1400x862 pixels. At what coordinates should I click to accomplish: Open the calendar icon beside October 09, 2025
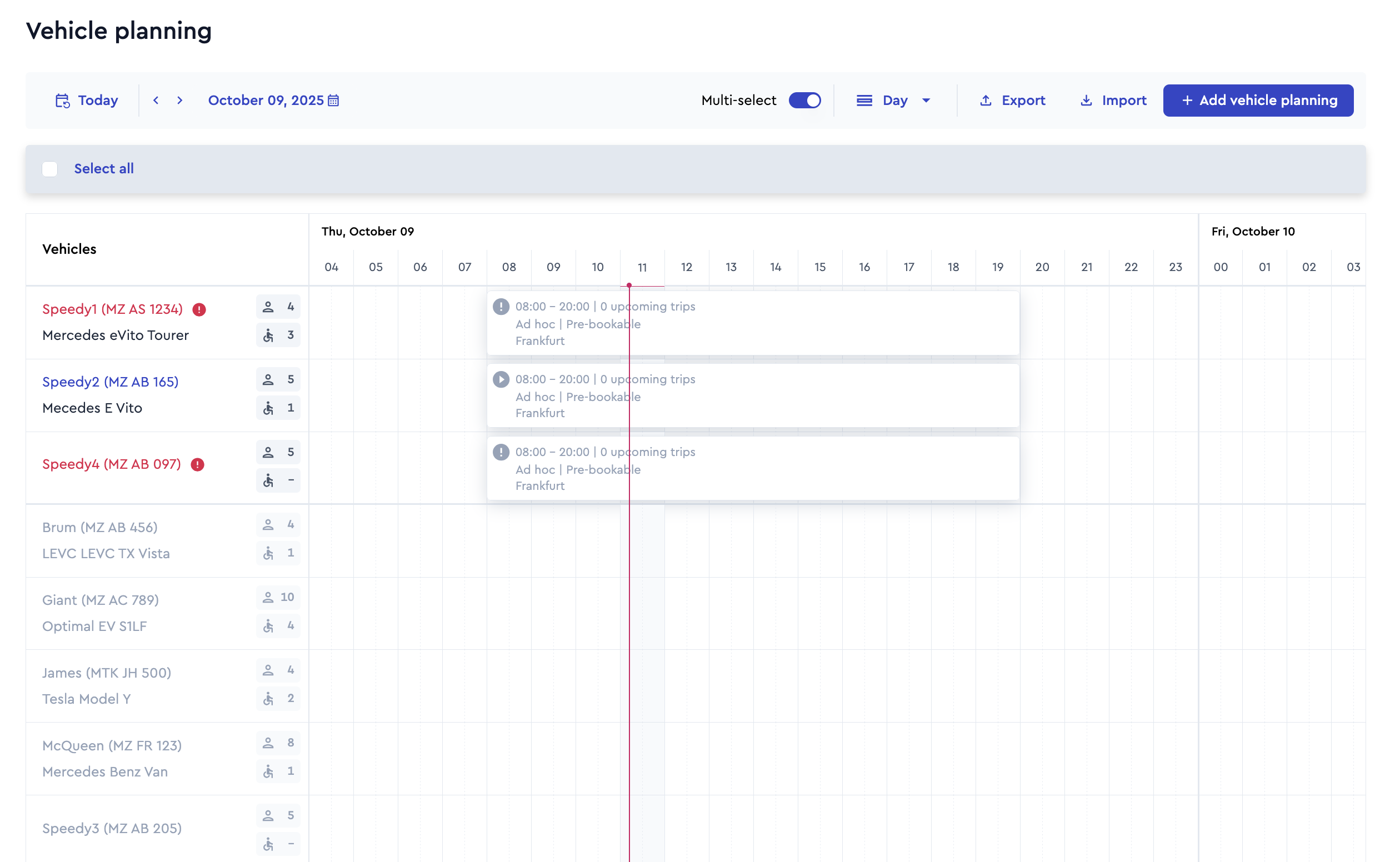point(333,101)
